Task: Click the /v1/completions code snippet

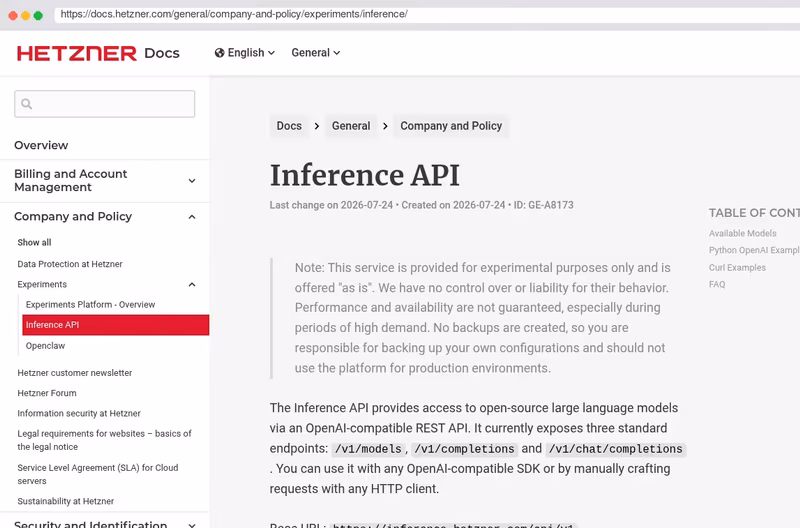Action: (x=464, y=449)
